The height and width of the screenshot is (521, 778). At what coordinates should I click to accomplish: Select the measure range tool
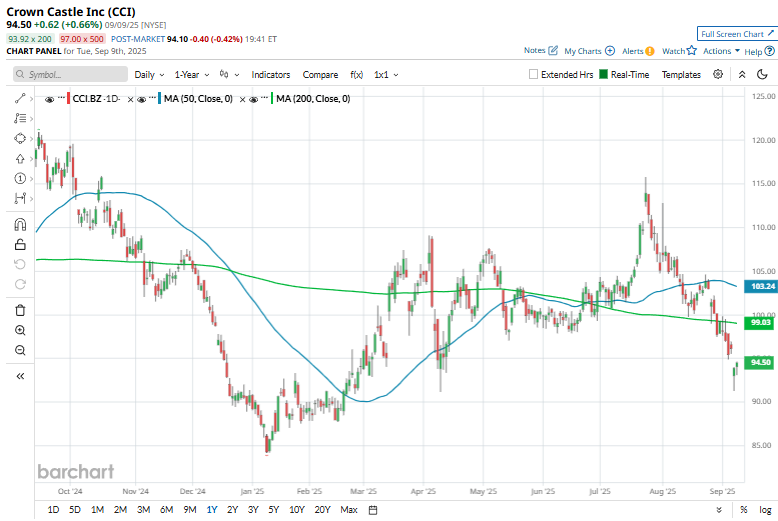(x=20, y=198)
